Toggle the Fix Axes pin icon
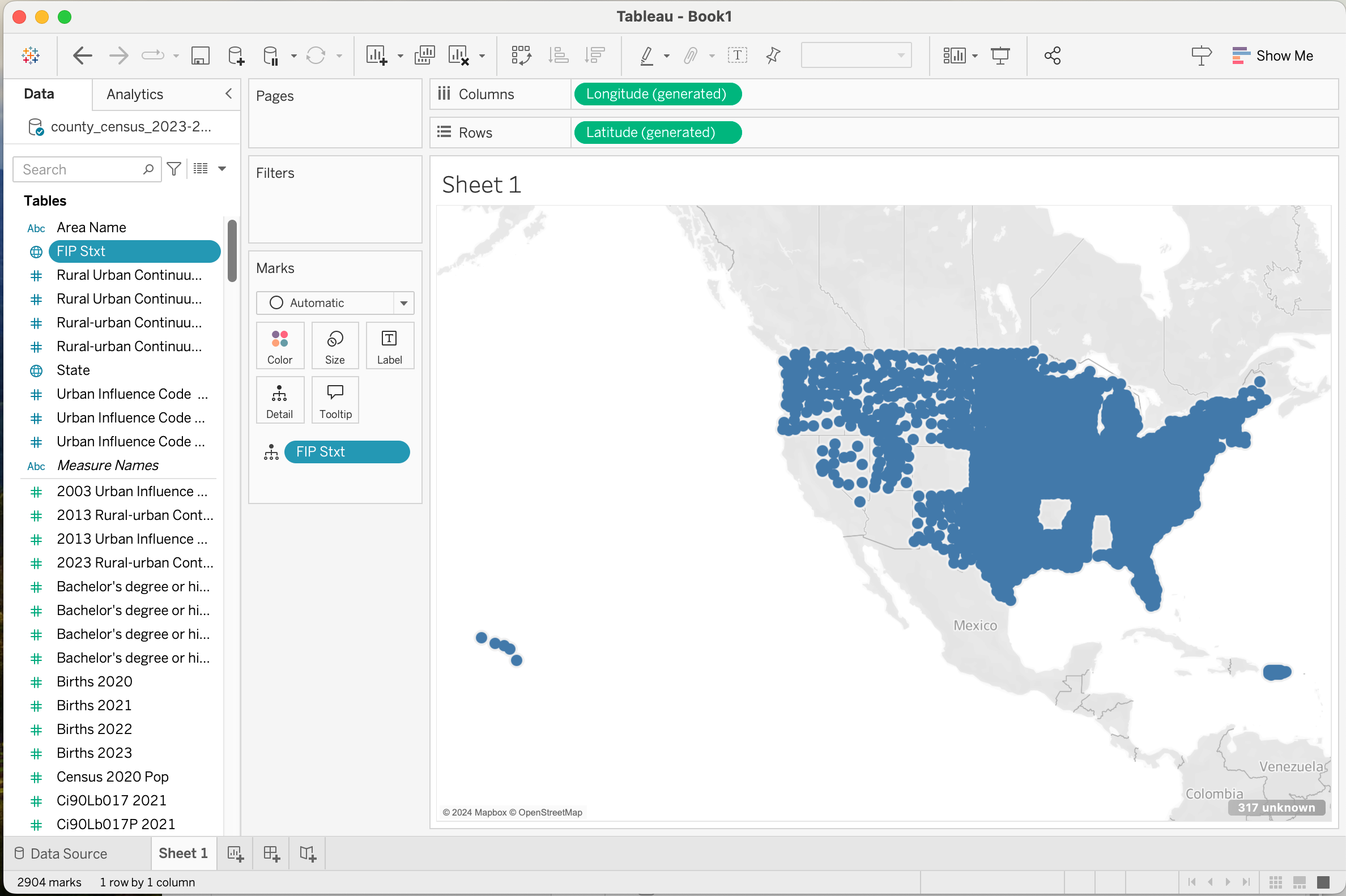1346x896 pixels. 773,56
